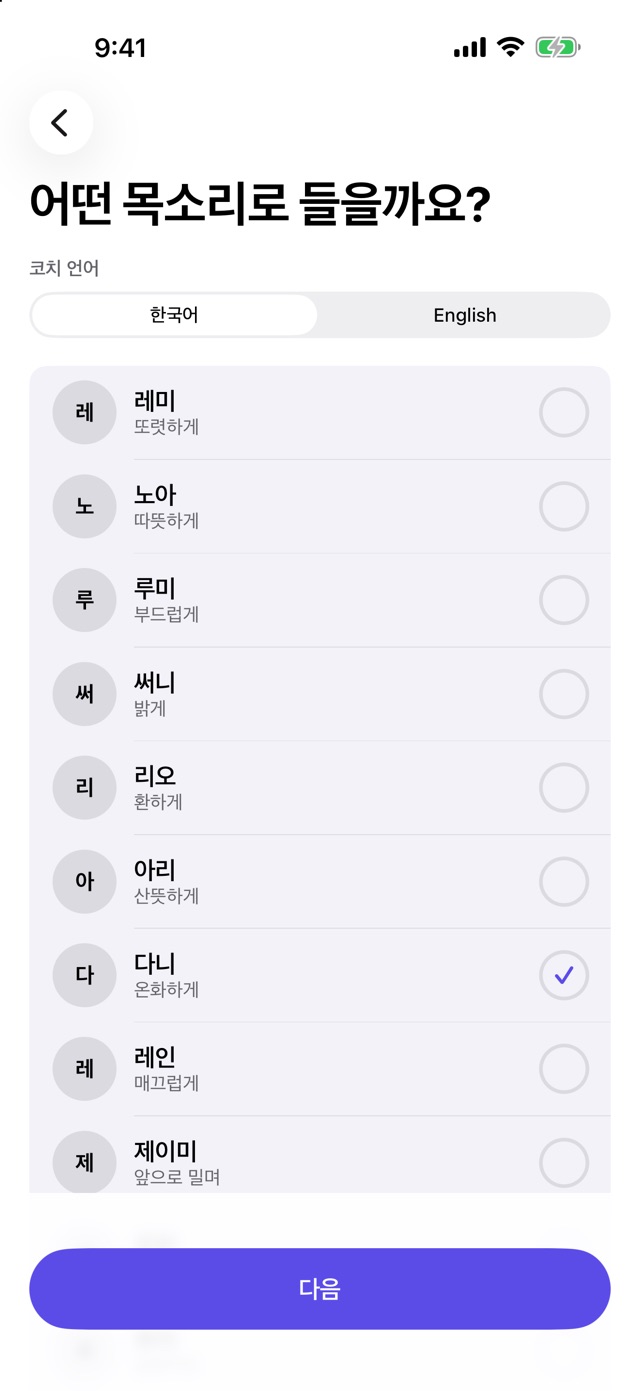Viewport: 640px width, 1391px height.
Task: Tap the 노 avatar circle
Action: tap(85, 506)
